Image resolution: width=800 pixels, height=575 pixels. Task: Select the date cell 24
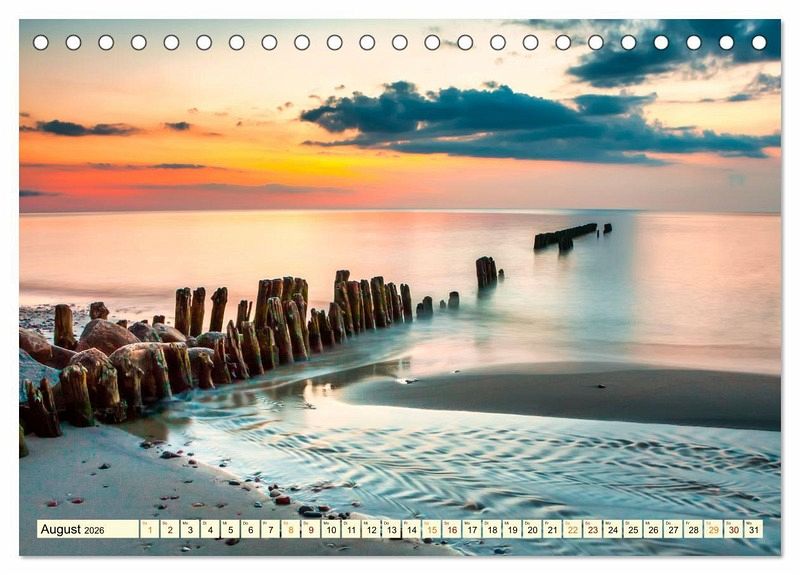pos(613,529)
